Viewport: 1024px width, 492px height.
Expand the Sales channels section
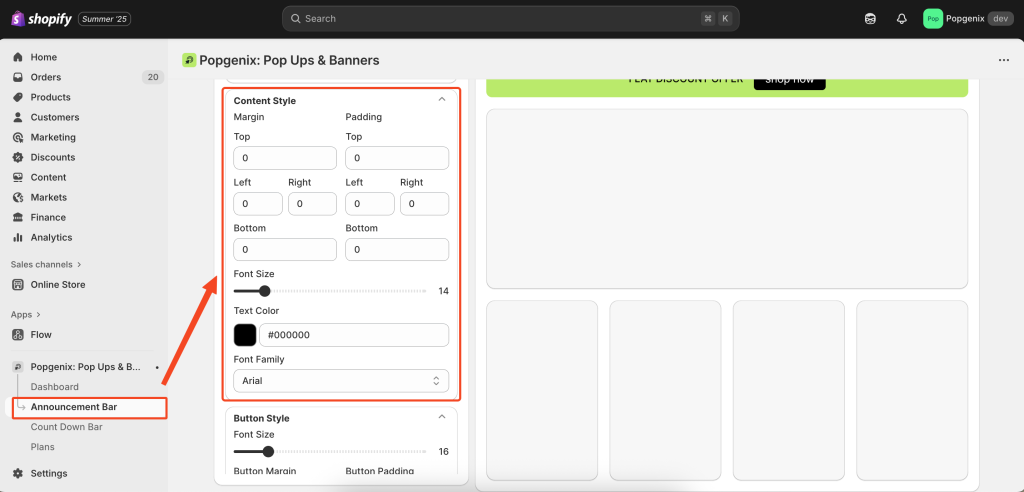click(x=46, y=265)
